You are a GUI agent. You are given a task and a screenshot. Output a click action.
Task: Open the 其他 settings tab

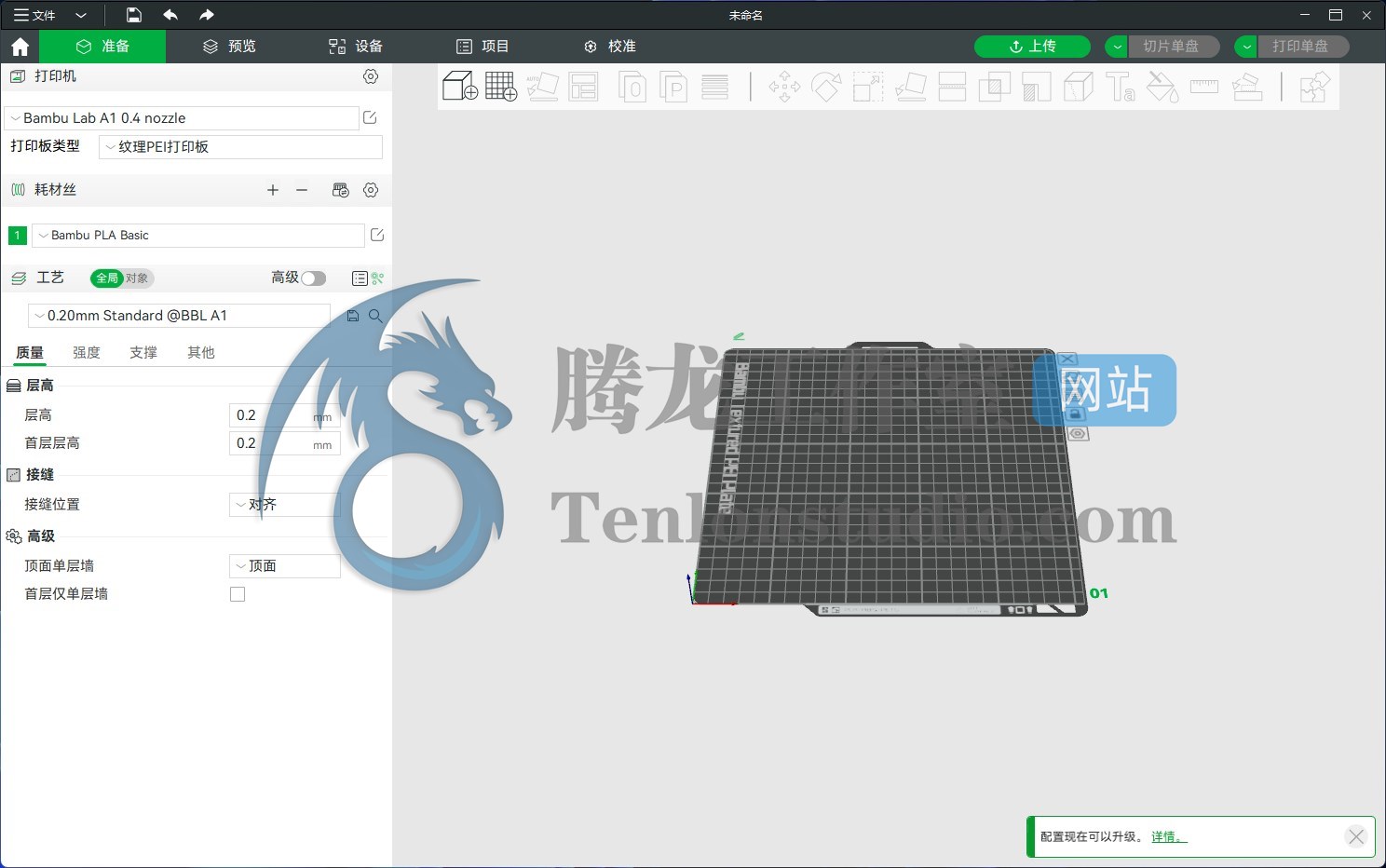pos(201,353)
